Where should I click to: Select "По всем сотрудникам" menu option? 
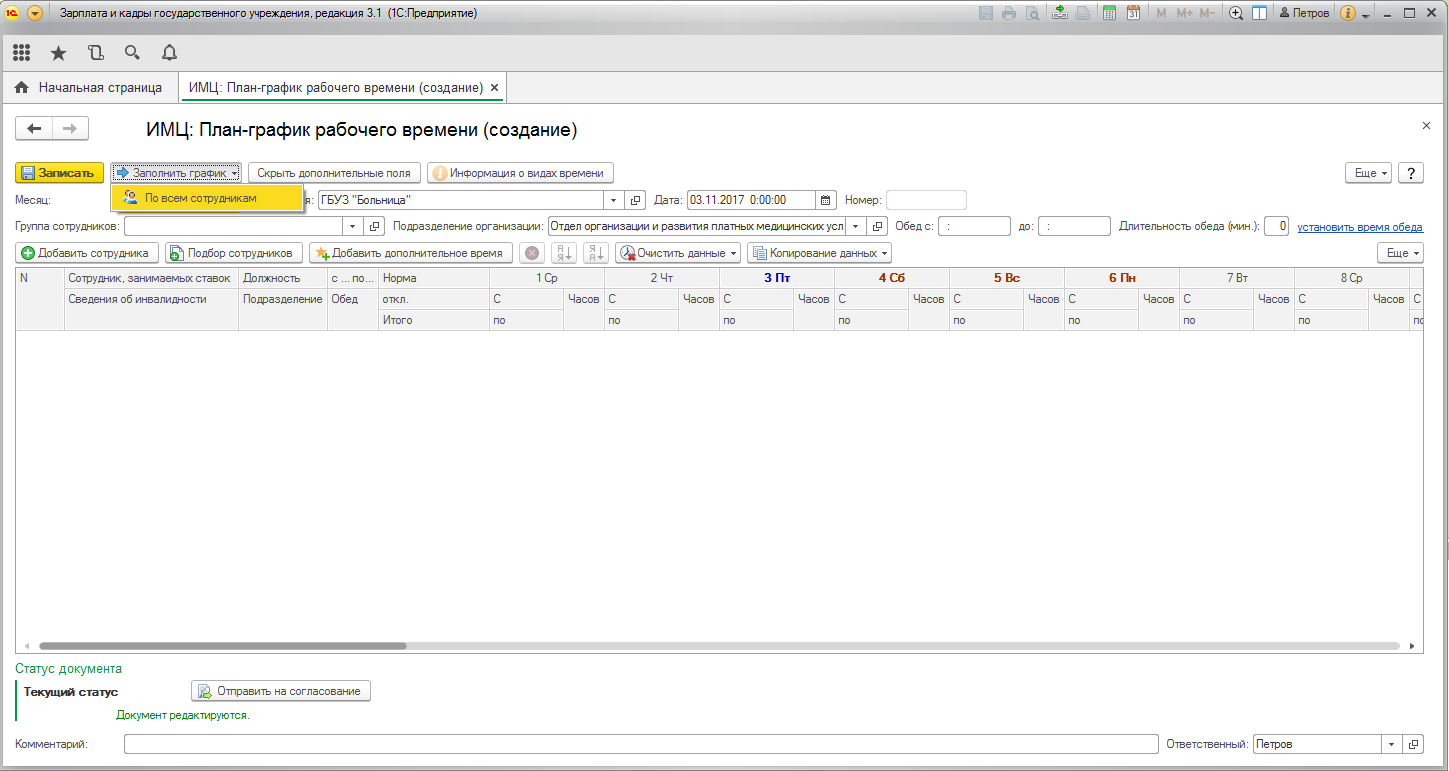(200, 198)
